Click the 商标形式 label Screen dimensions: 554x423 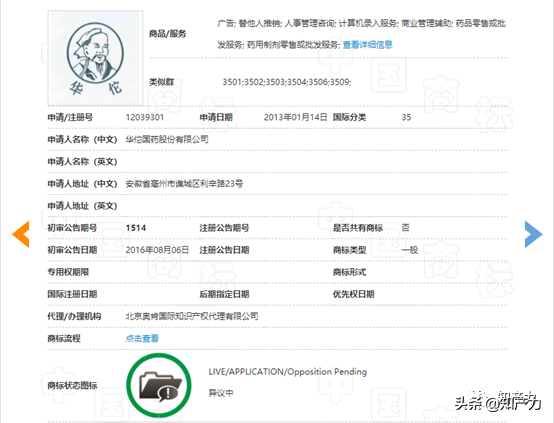pyautogui.click(x=349, y=272)
